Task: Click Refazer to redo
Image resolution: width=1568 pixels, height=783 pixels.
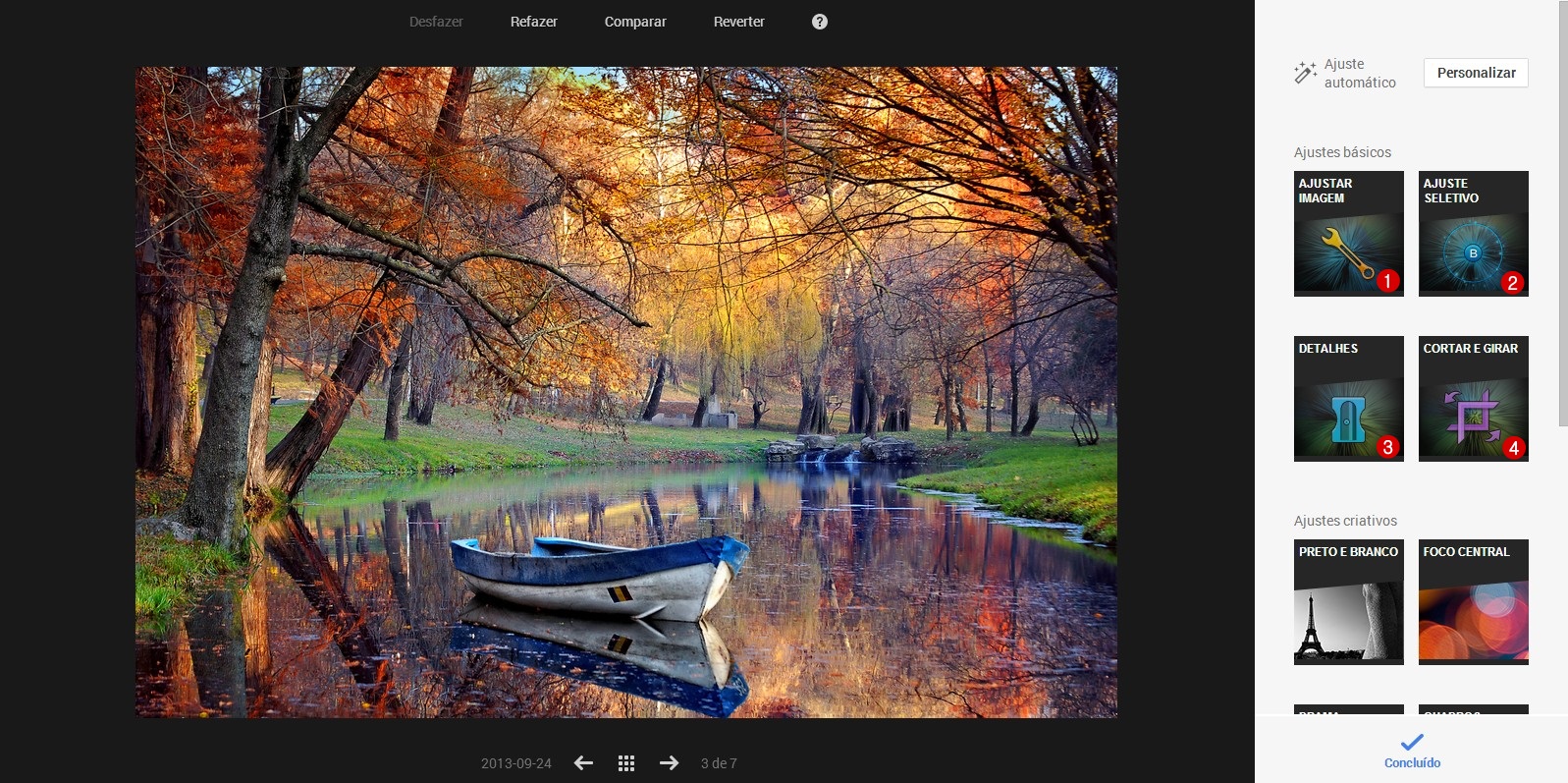Action: pos(534,22)
